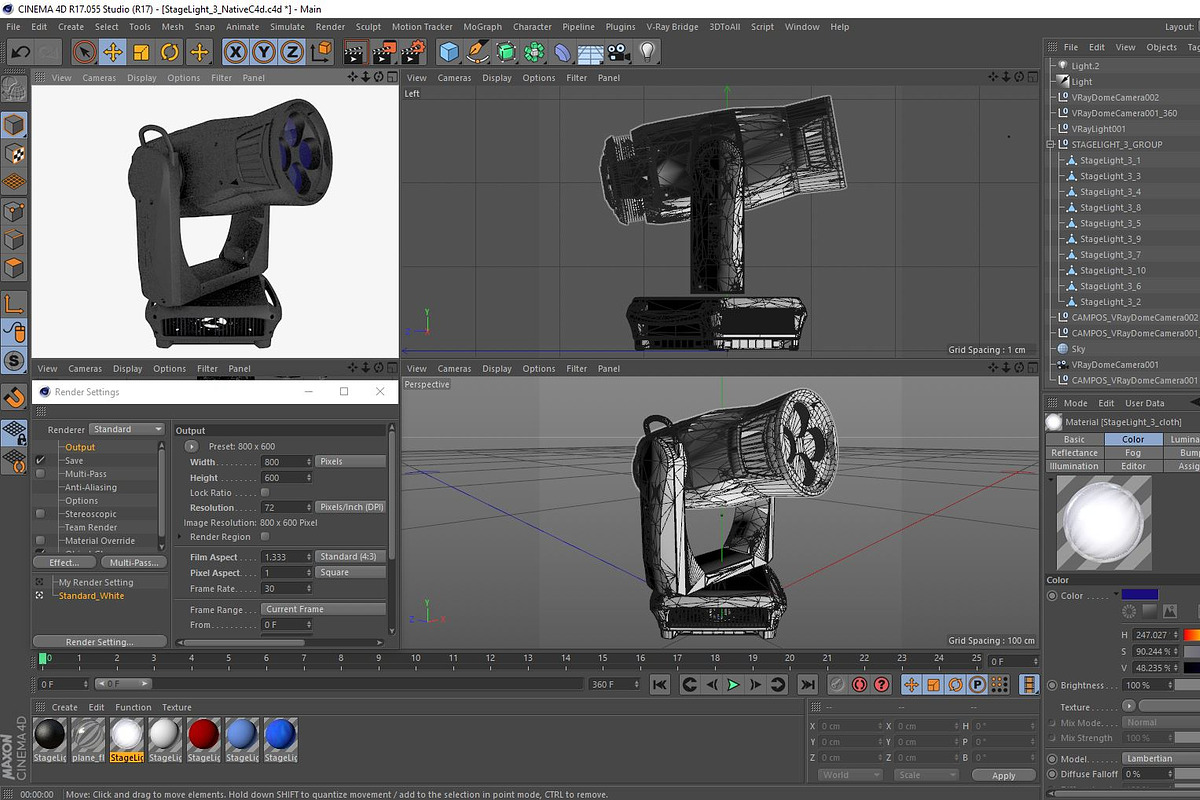Open the V-Ray Bridge menu
Image resolution: width=1200 pixels, height=800 pixels.
point(673,27)
